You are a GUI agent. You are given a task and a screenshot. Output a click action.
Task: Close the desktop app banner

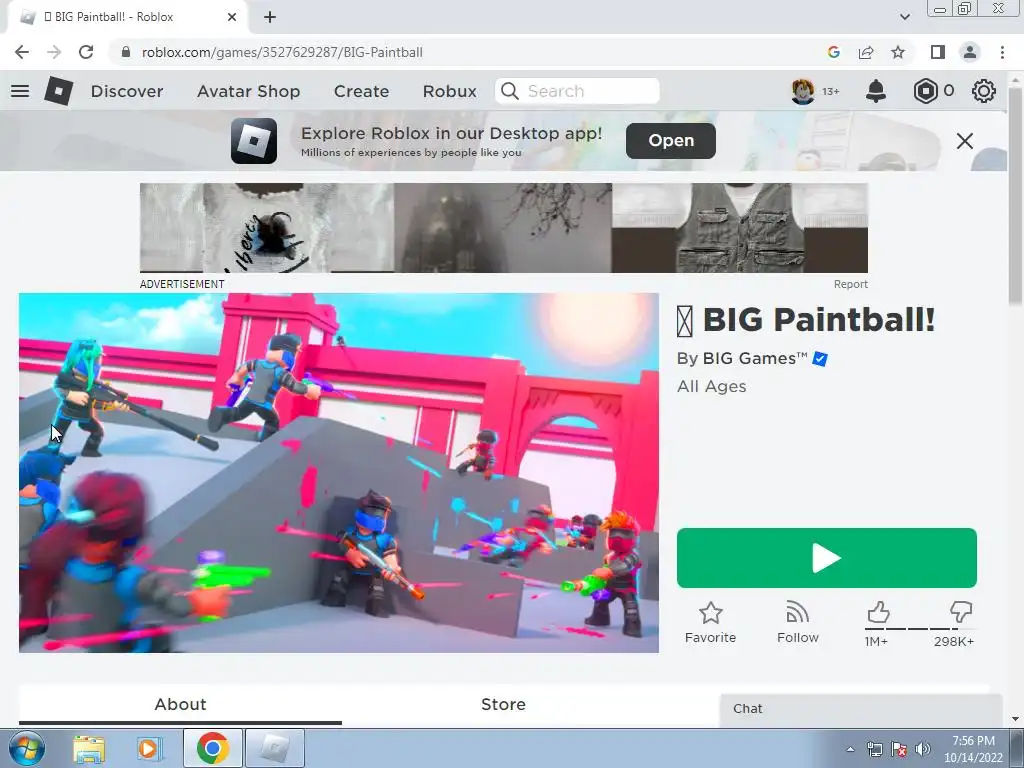point(965,141)
